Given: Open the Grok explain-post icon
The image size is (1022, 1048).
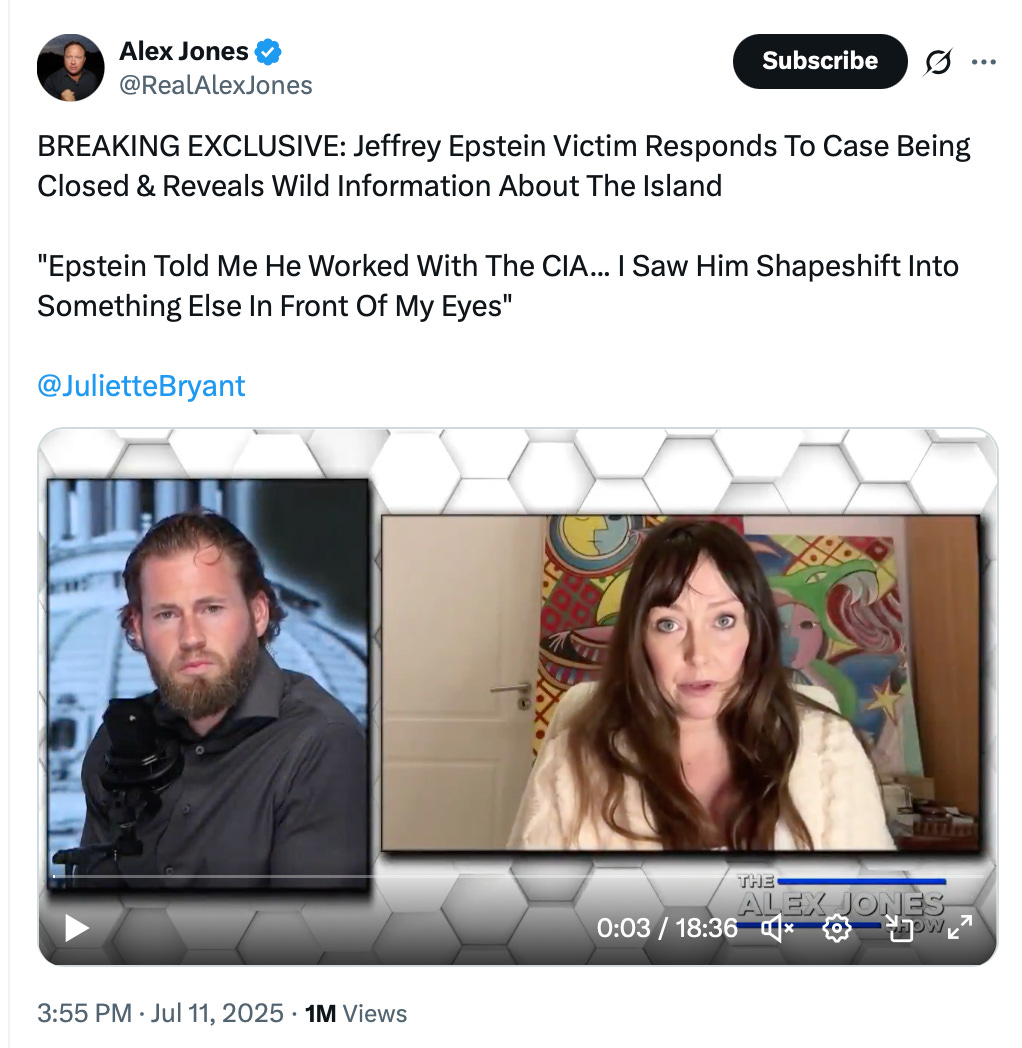Looking at the screenshot, I should click(x=938, y=62).
